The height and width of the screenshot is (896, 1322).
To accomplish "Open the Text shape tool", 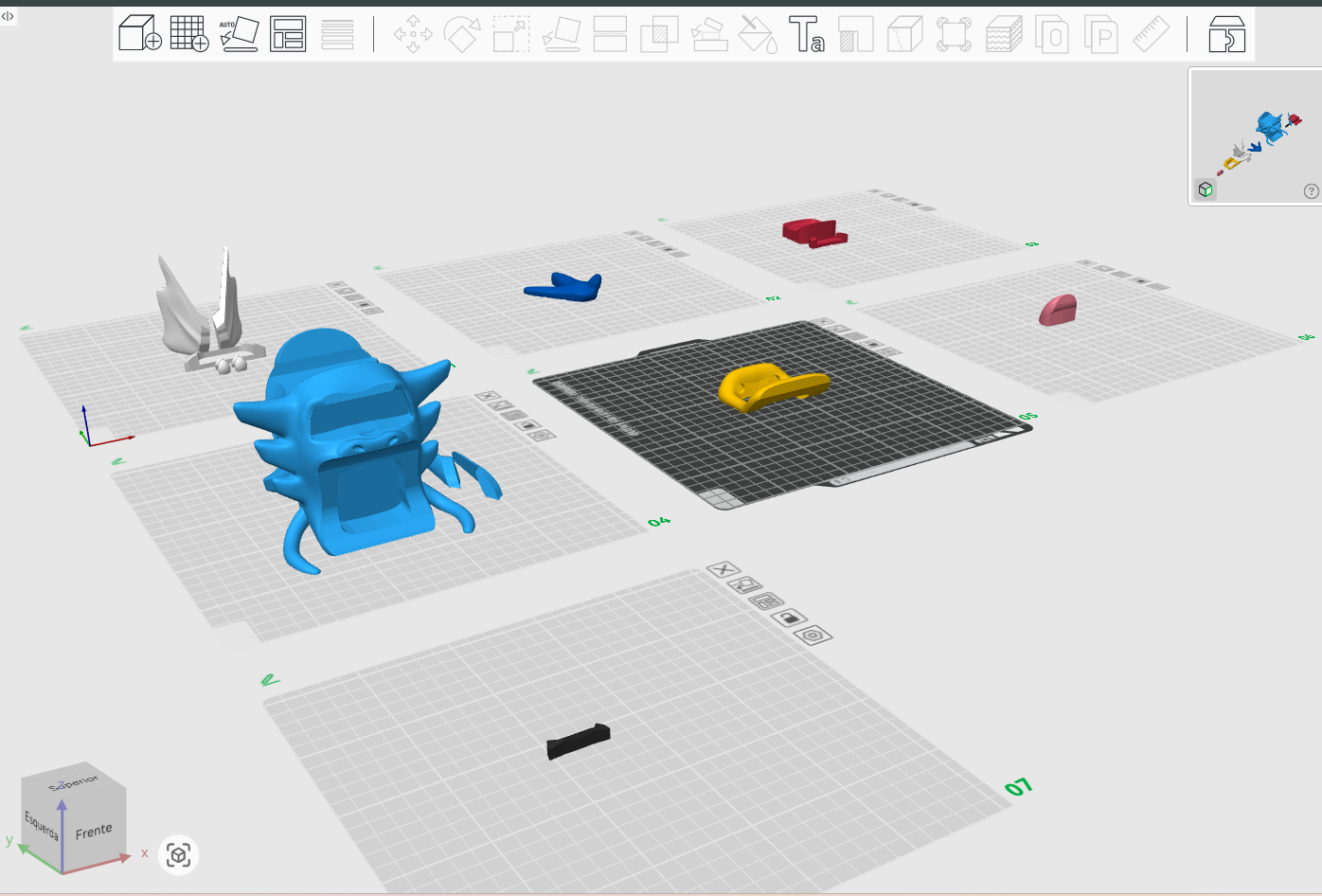I will pos(807,34).
